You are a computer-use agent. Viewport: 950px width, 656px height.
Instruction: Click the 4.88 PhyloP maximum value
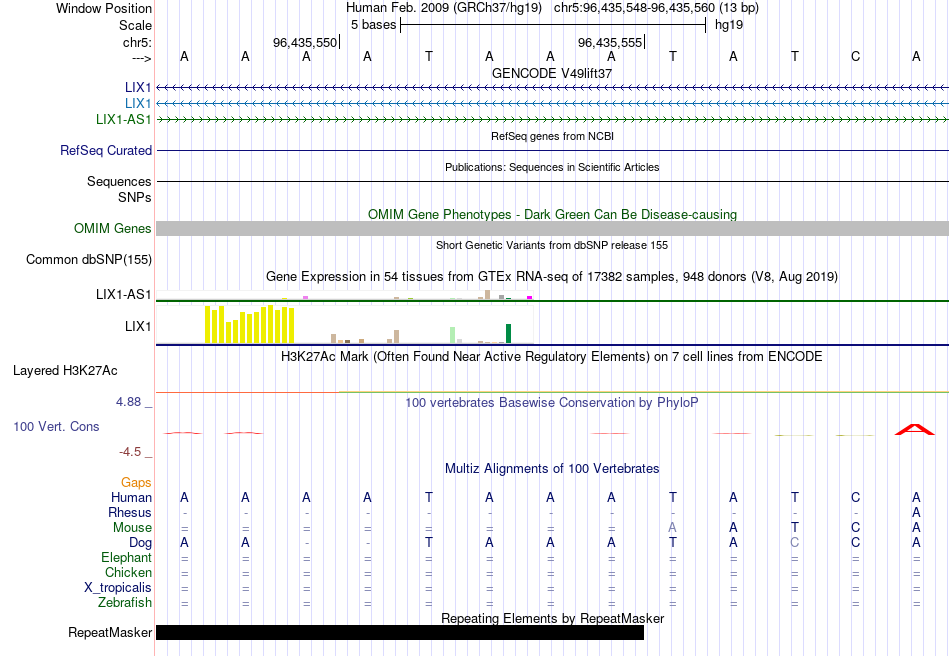128,402
